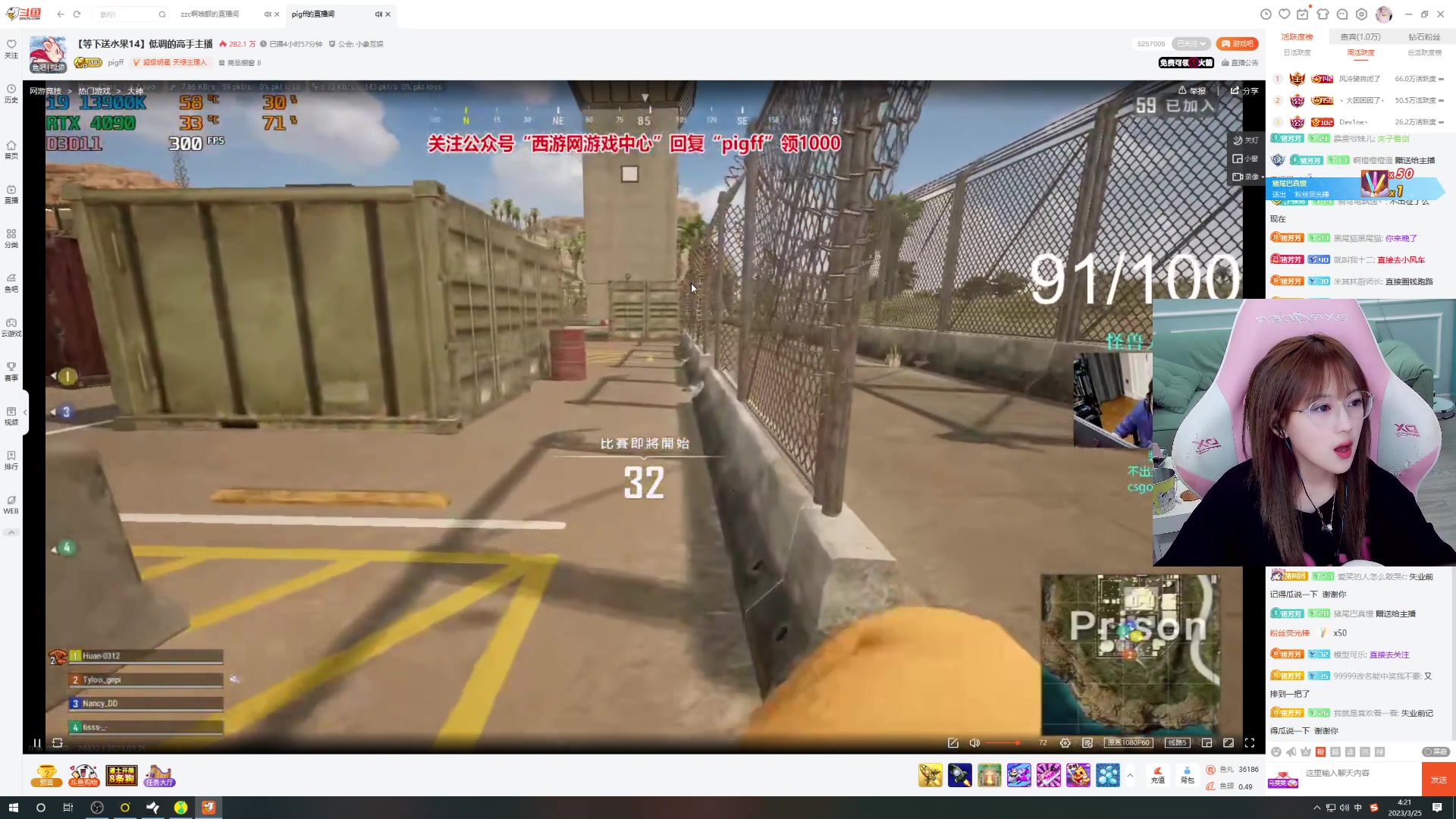Open the emoji smiley picker in chat
Viewport: 1456px width, 819px height.
(x=1276, y=752)
